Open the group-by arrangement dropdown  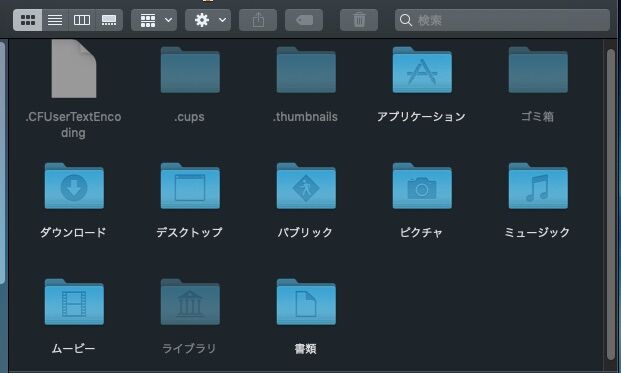pos(154,20)
